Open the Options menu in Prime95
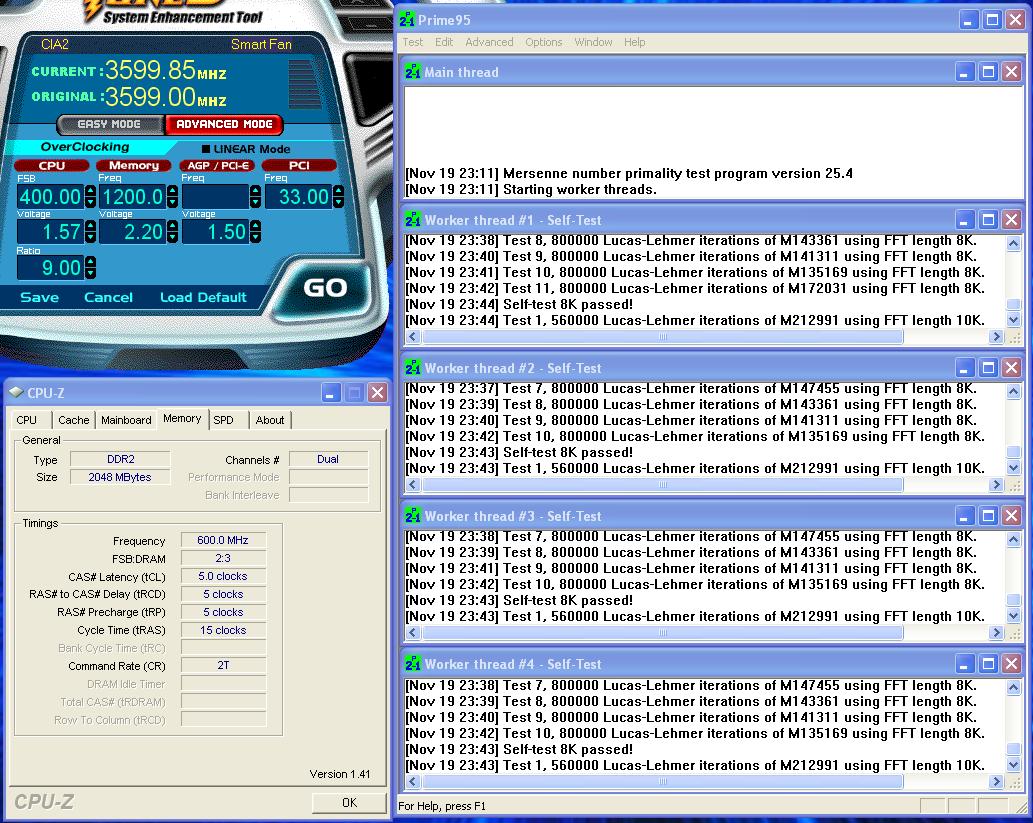The image size is (1033, 823). coord(544,42)
